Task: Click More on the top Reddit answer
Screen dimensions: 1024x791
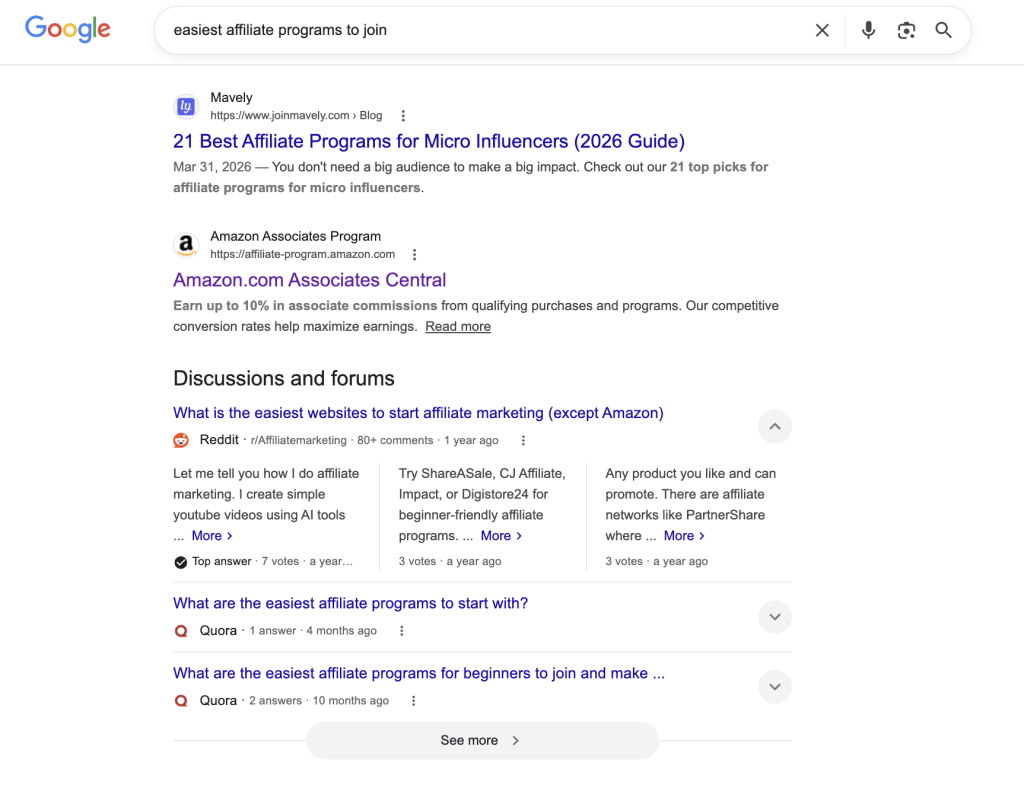Action: [x=206, y=535]
